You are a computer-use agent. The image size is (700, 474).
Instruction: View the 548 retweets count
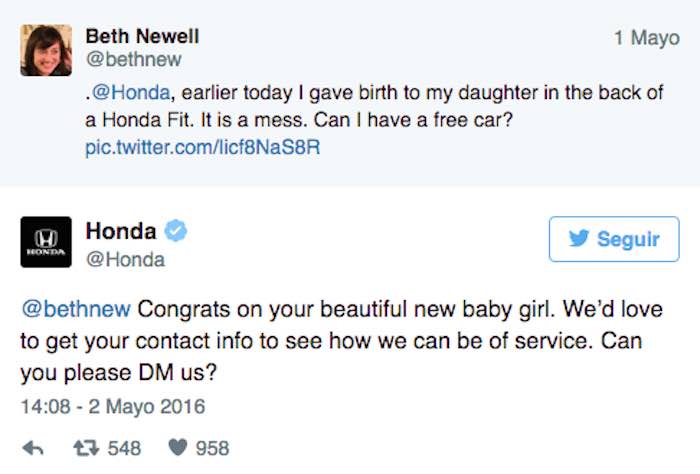coord(124,447)
